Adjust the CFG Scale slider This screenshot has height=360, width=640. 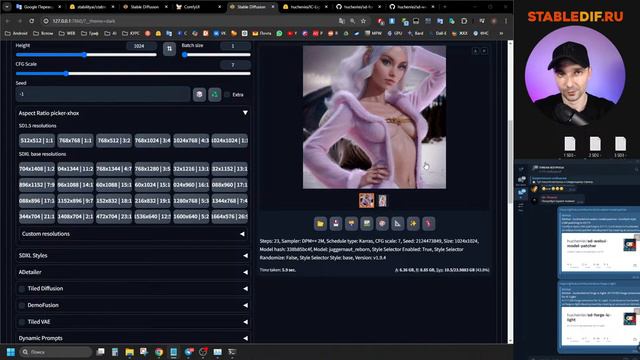click(133, 73)
